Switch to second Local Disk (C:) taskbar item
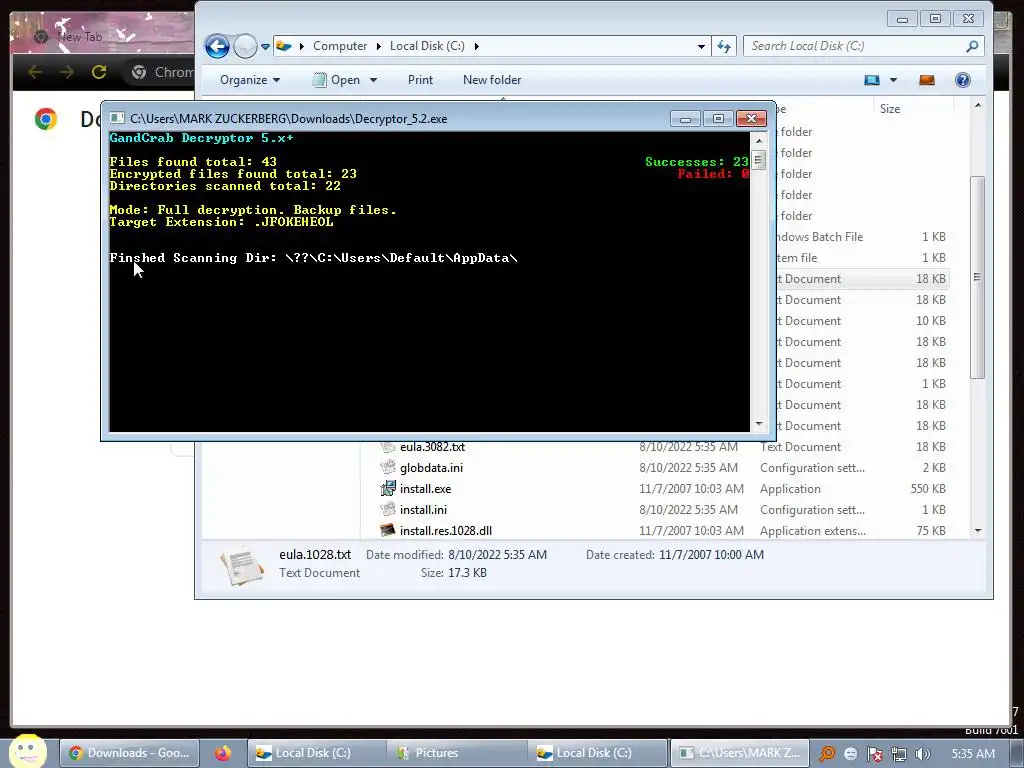The image size is (1024, 768). 596,753
